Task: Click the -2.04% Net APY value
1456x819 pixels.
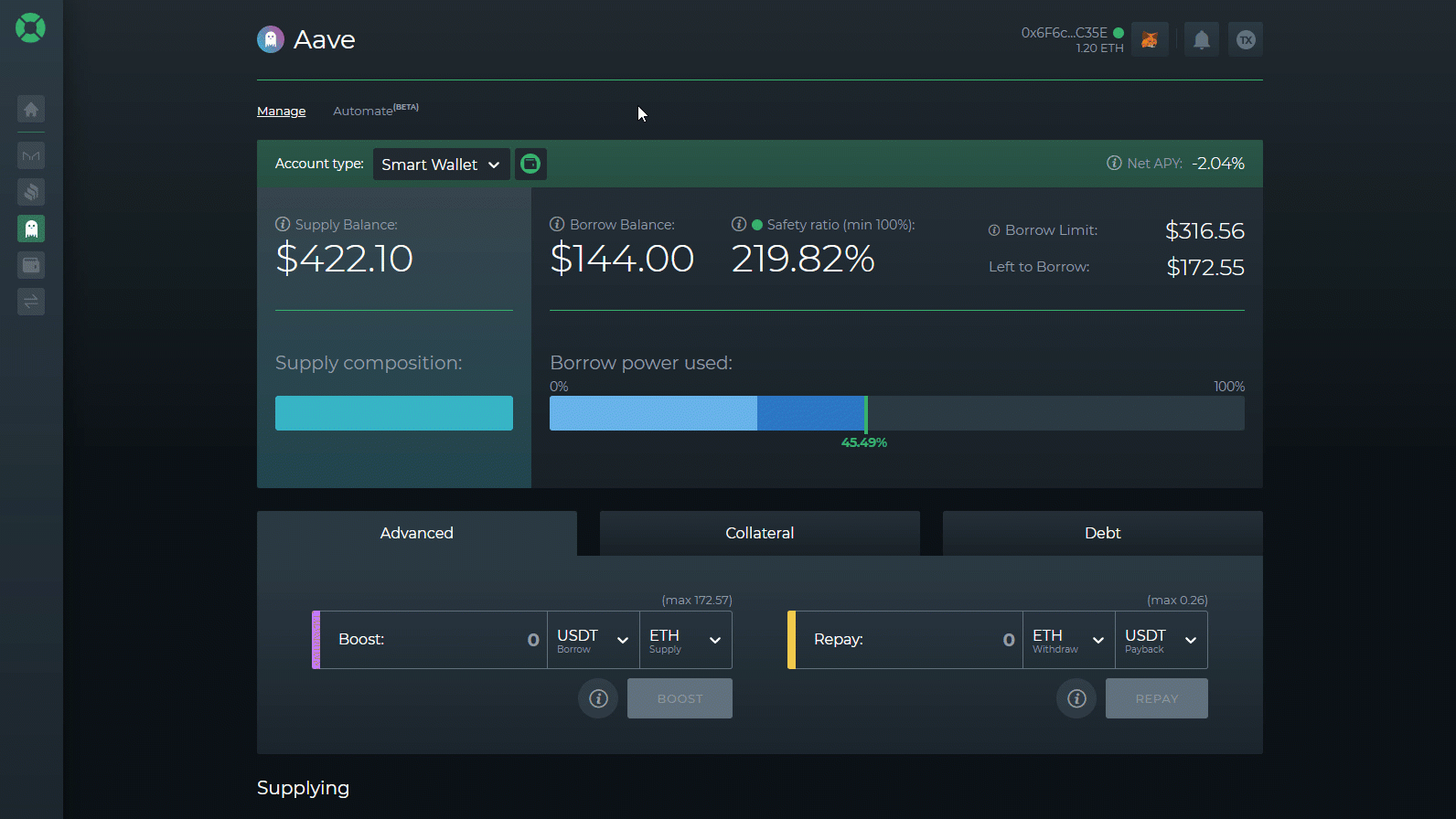Action: point(1218,164)
